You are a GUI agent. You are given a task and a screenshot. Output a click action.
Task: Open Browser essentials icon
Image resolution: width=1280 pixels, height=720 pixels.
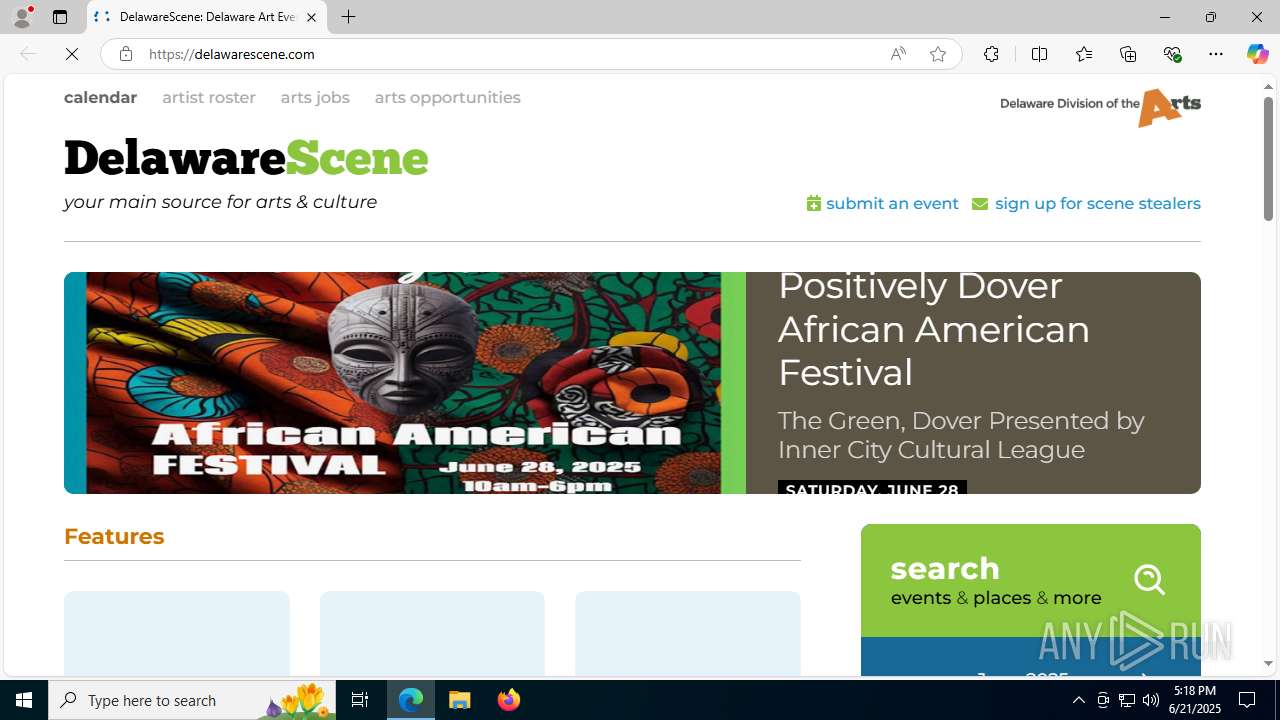point(1172,54)
